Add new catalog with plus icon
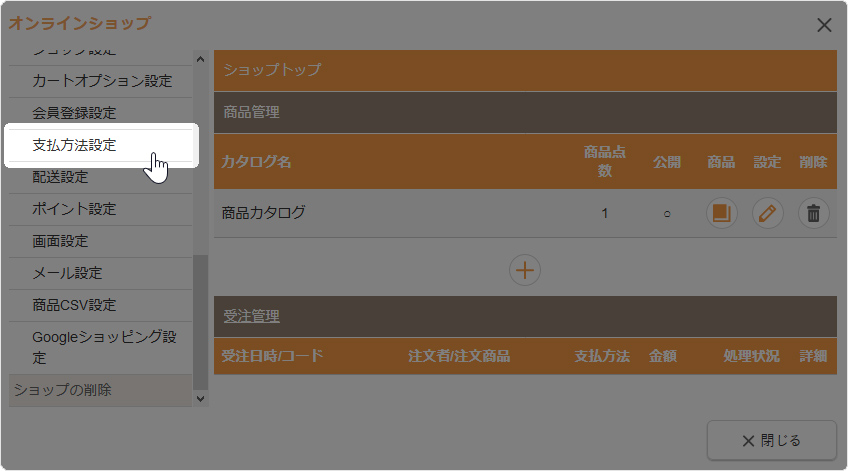The width and height of the screenshot is (848, 471). point(525,270)
